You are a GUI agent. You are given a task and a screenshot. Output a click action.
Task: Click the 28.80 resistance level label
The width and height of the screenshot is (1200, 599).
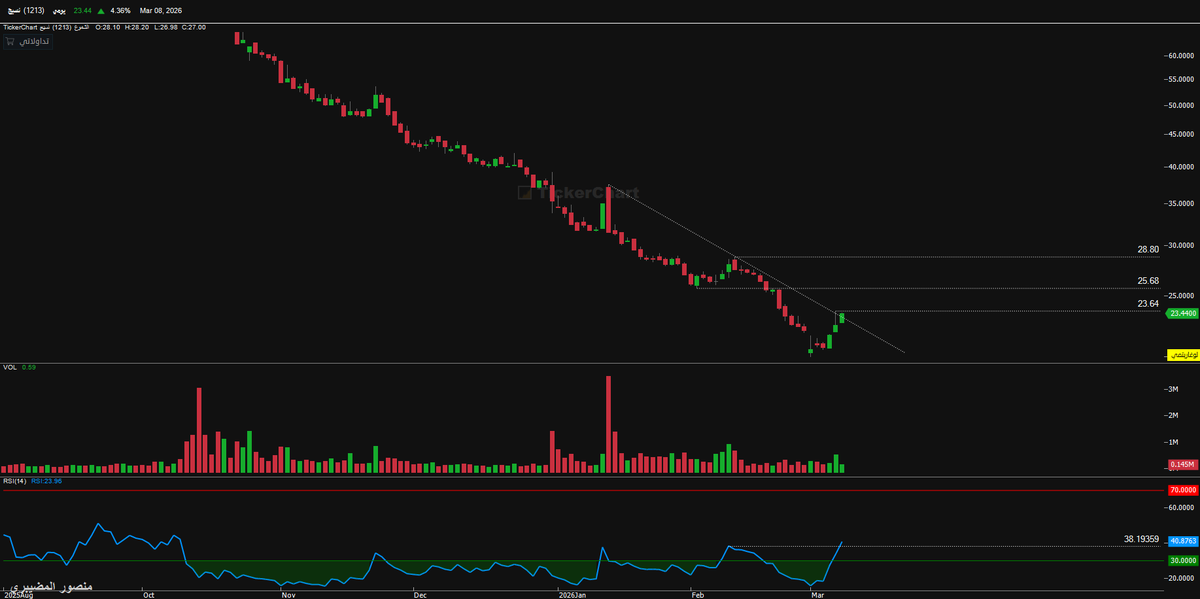coord(1148,249)
